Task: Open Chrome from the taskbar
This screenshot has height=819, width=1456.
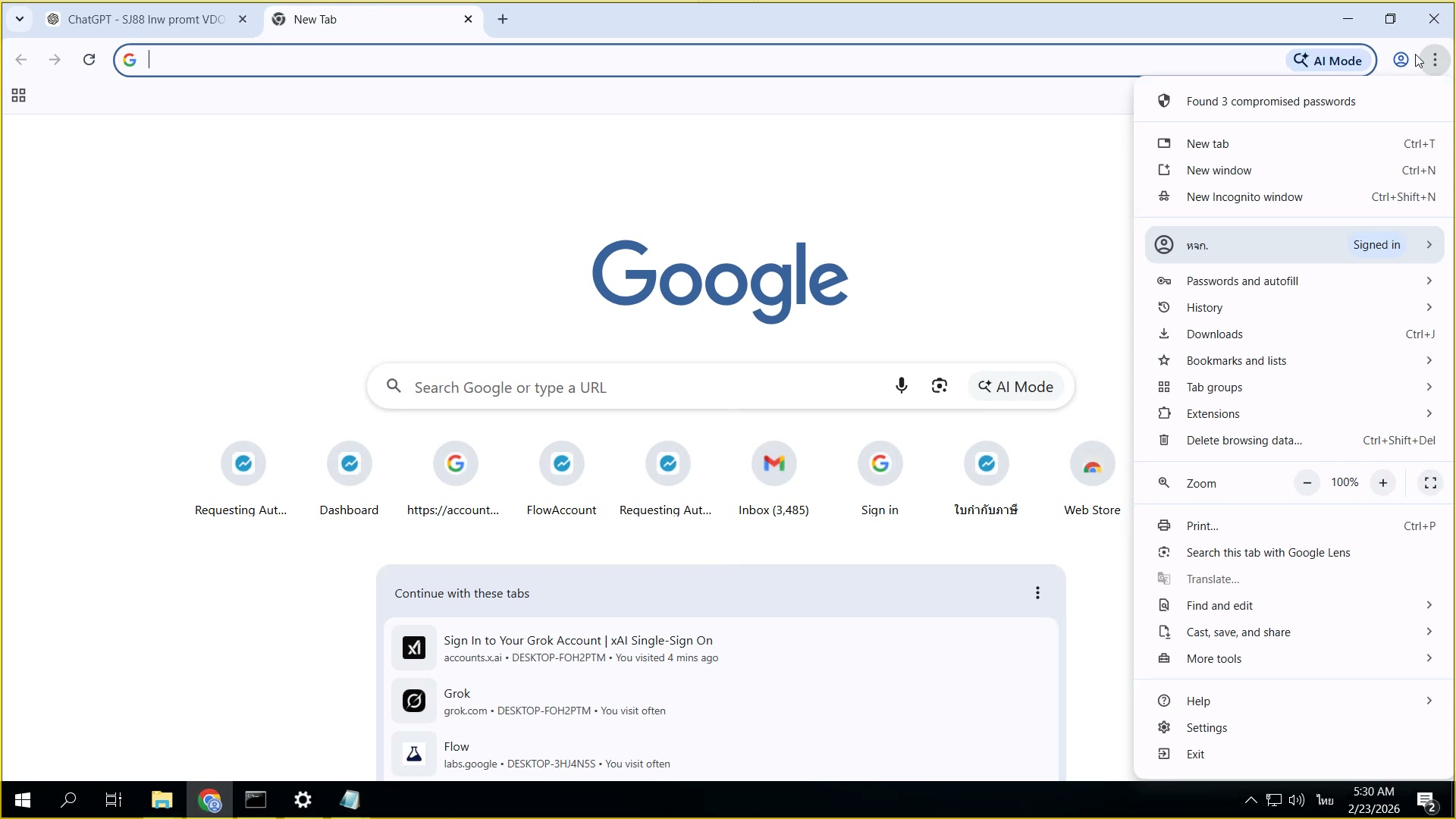Action: coord(210,800)
